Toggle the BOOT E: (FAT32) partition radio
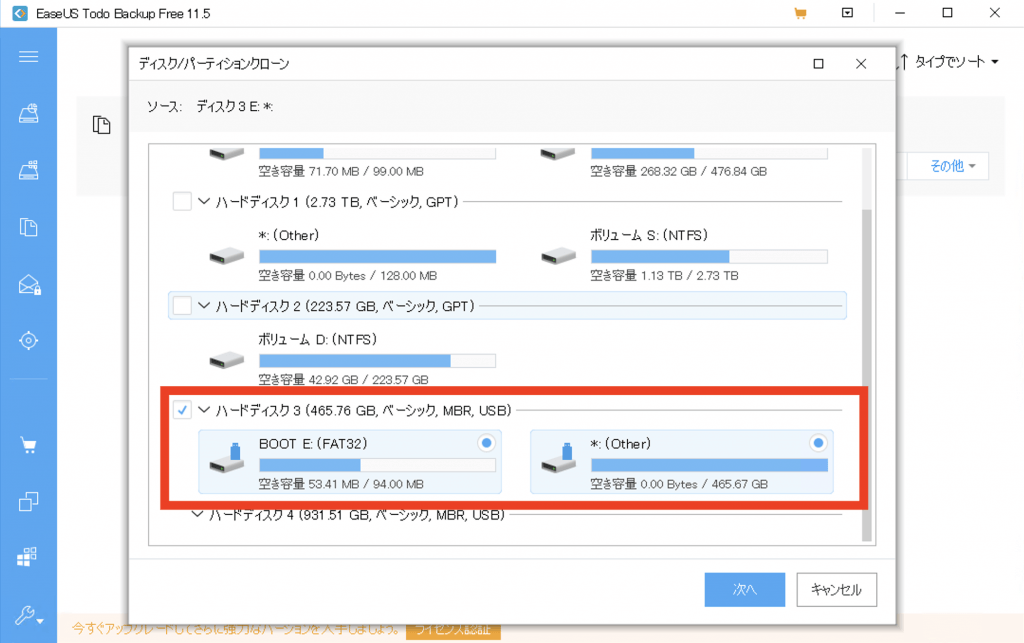The image size is (1024, 643). coord(486,442)
